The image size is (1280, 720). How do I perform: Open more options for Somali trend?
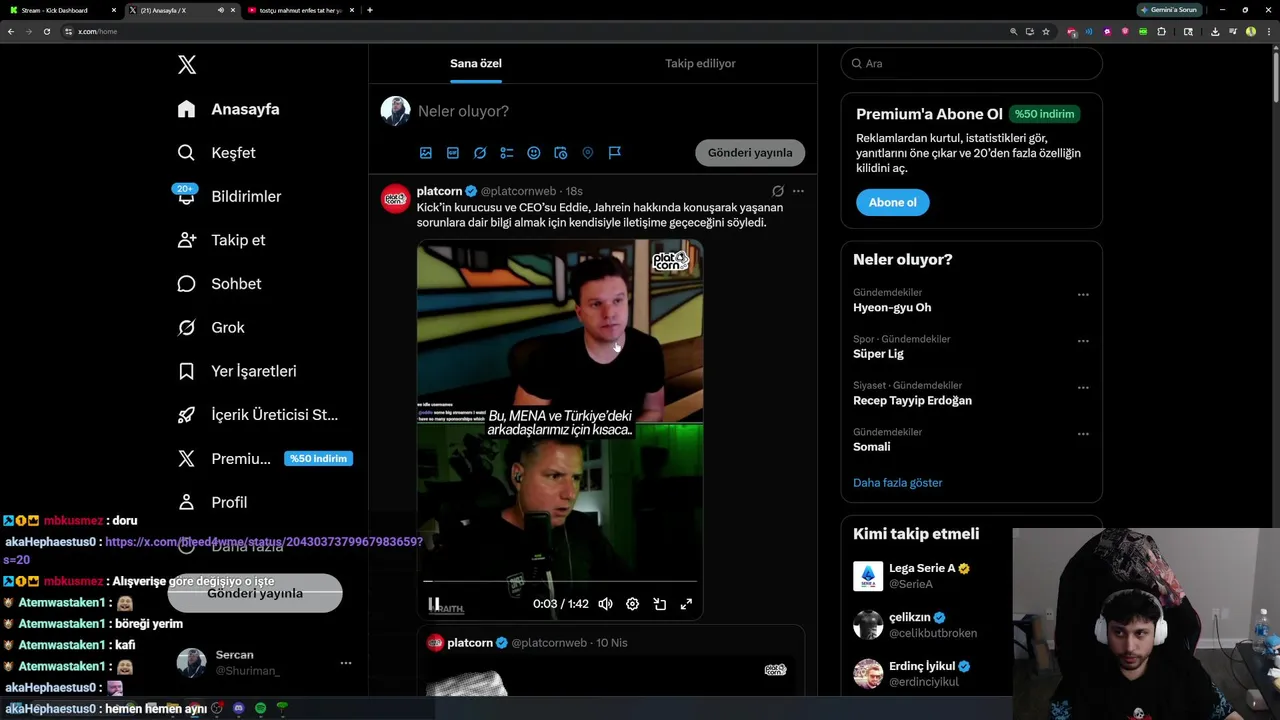tap(1083, 434)
